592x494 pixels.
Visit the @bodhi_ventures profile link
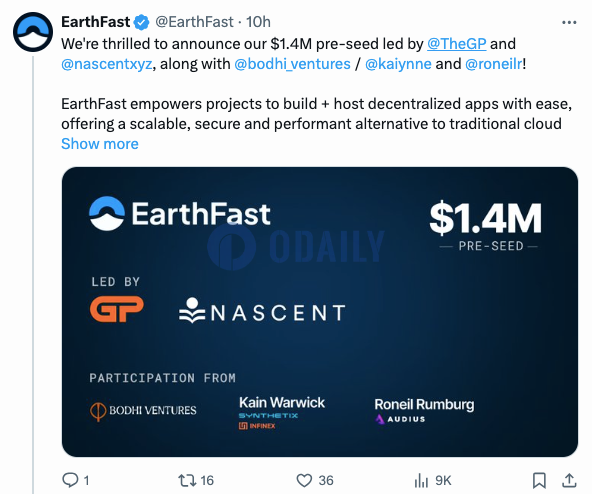pos(292,64)
